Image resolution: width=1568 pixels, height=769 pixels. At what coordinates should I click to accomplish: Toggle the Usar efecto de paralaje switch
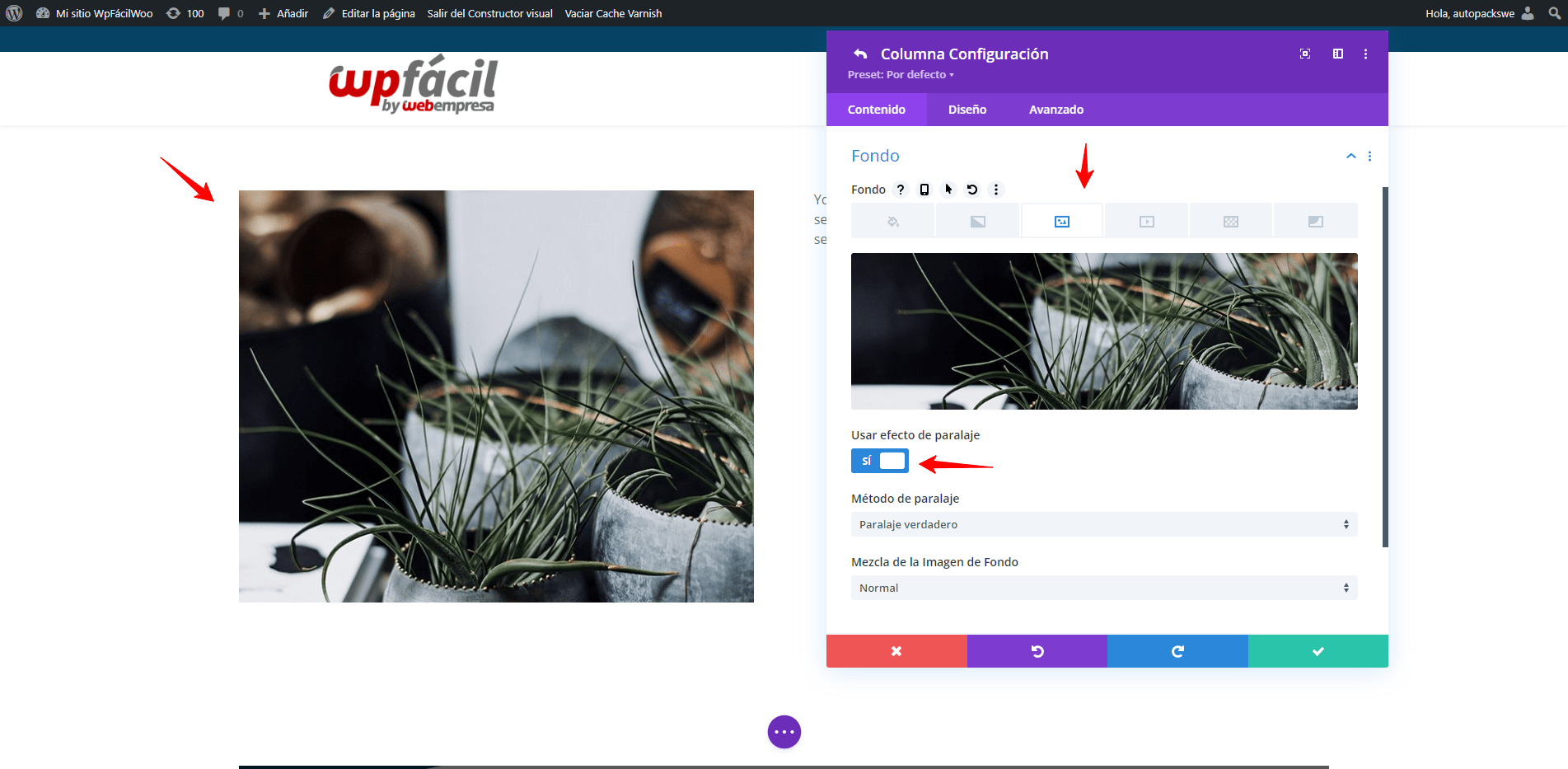(880, 461)
